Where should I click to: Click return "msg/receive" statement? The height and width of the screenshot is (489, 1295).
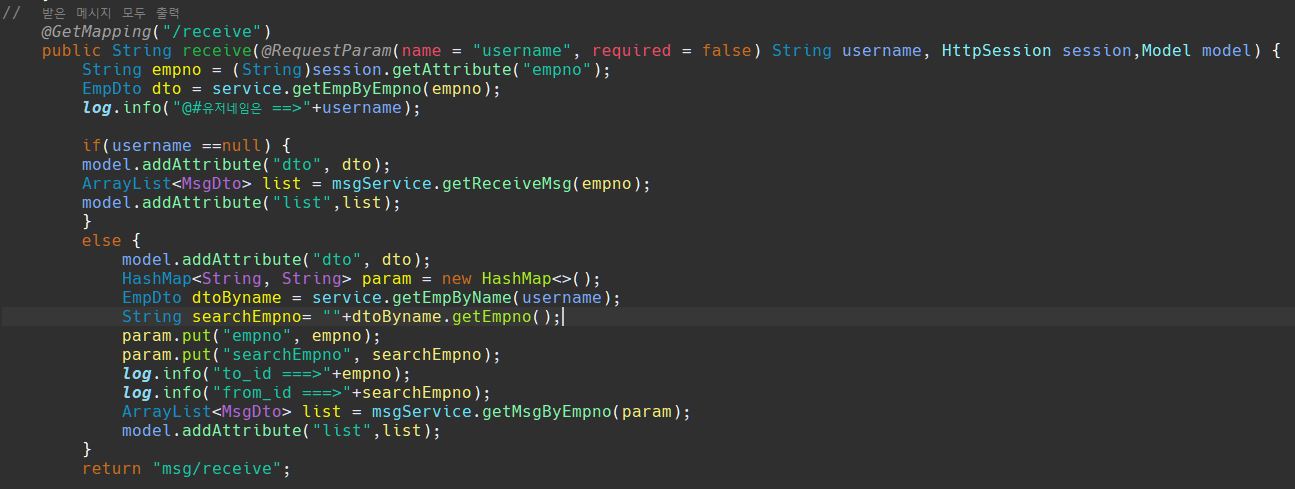186,469
